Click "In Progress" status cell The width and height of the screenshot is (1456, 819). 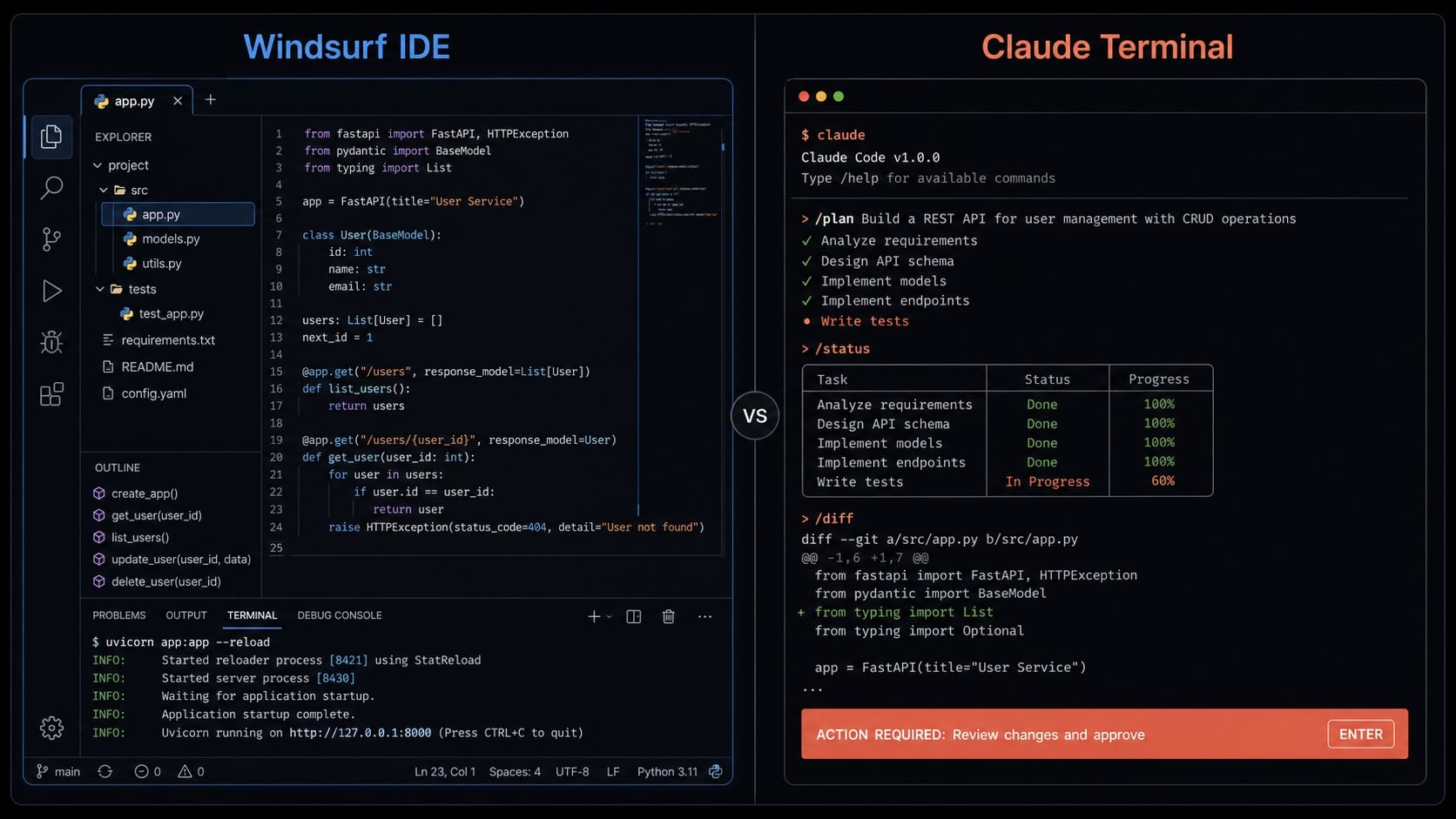tap(1048, 481)
